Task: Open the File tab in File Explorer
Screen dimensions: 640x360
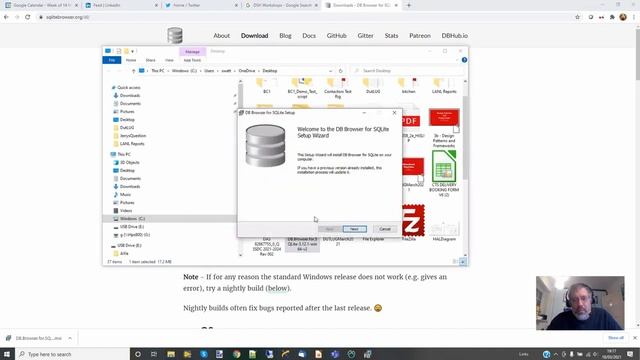Action: (112, 60)
